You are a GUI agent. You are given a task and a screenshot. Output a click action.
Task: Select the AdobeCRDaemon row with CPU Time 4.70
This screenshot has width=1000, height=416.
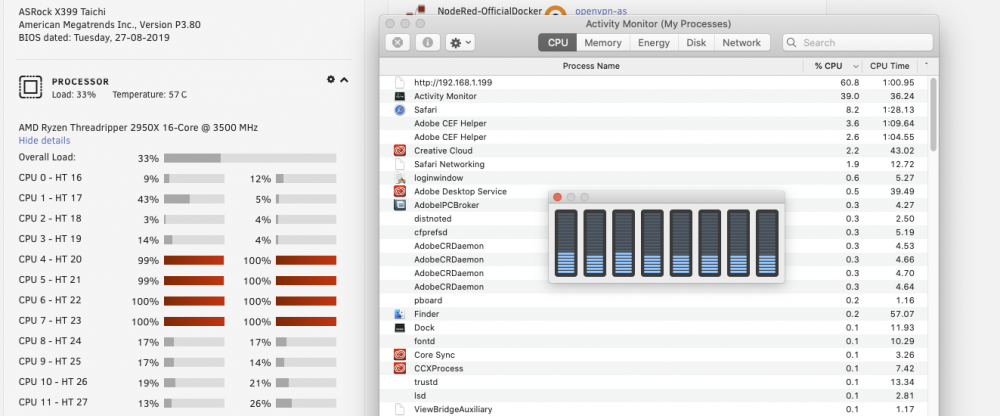[654, 273]
